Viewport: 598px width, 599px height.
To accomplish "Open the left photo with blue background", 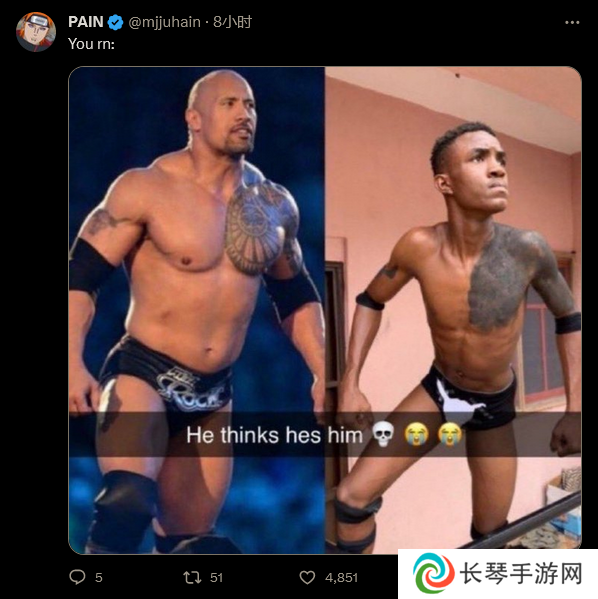I will pos(197,310).
